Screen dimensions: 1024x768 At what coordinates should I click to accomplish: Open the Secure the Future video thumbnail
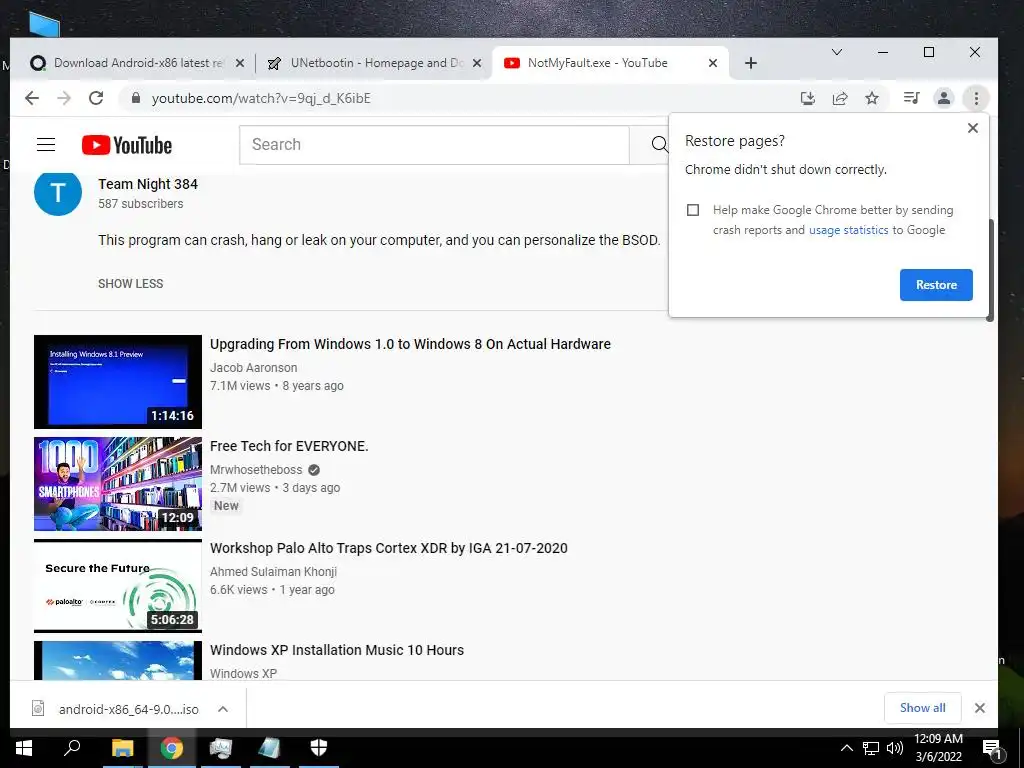click(118, 586)
